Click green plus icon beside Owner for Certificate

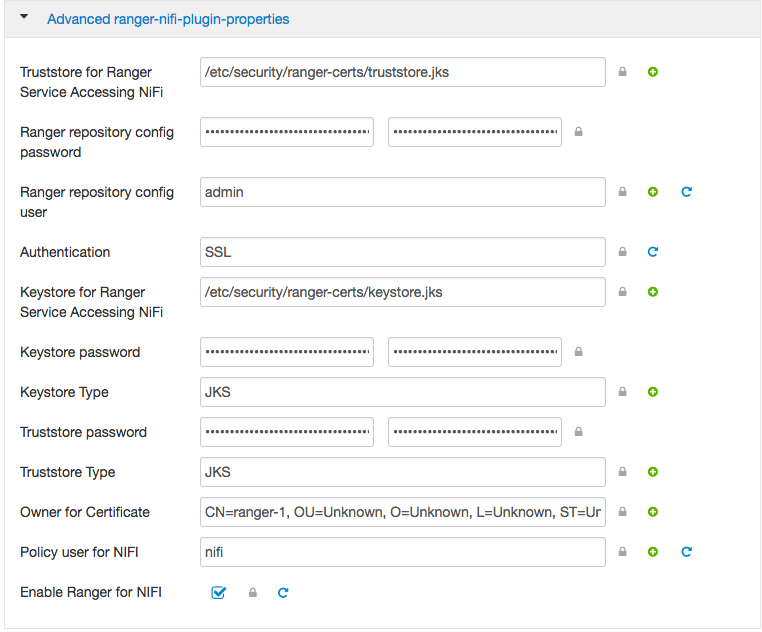click(x=653, y=512)
